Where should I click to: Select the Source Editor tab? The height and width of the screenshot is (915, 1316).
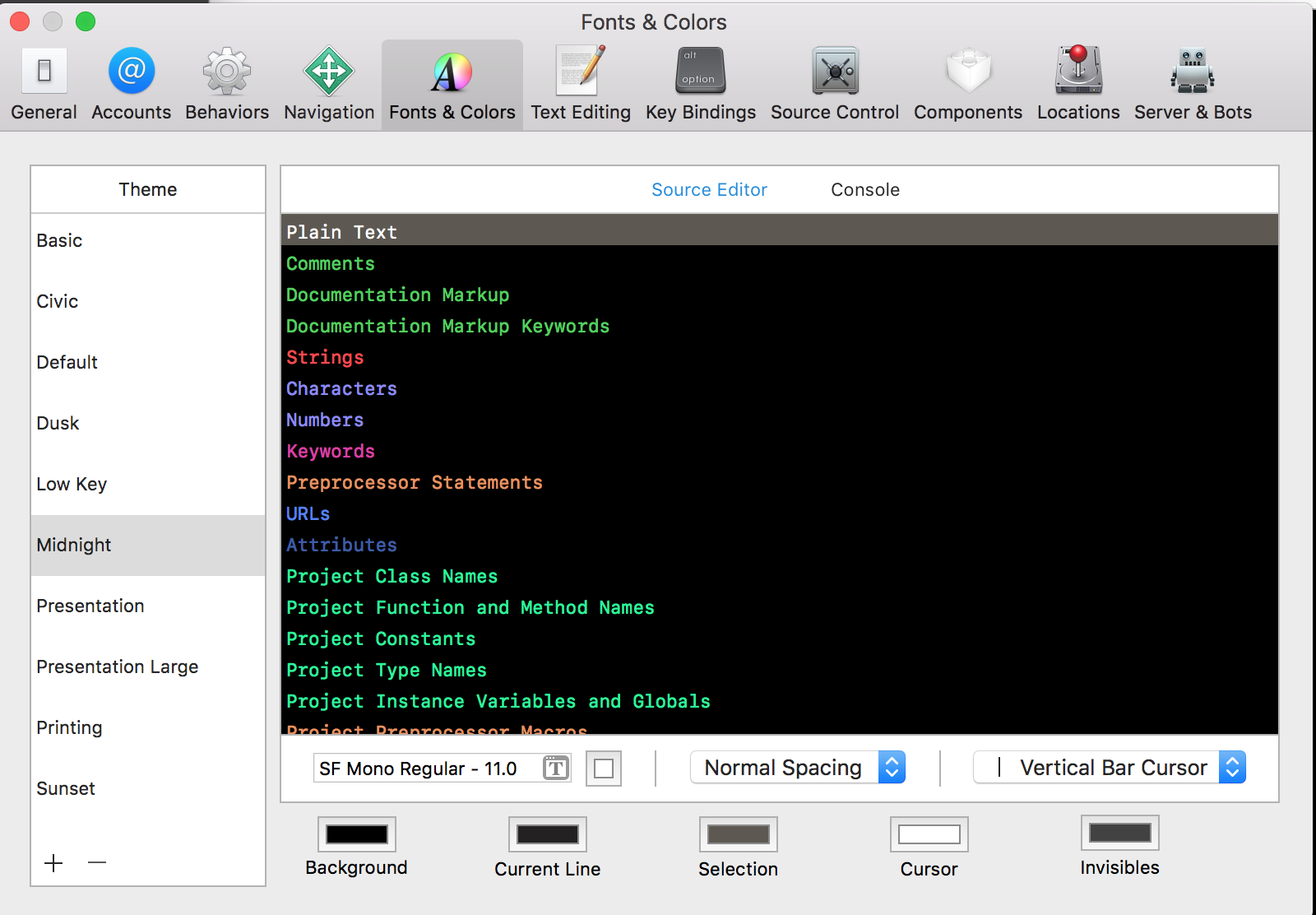709,189
